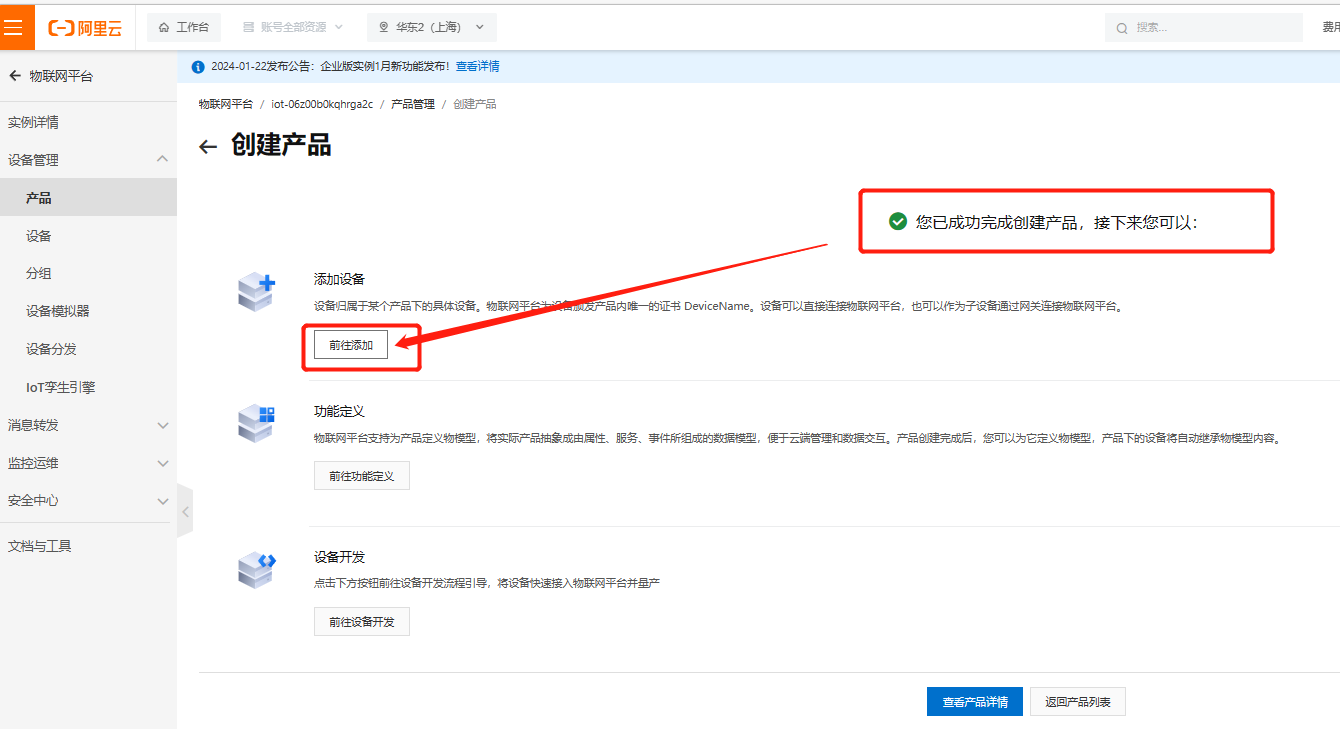Viewport: 1340px width, 729px height.
Task: Expand the 监控运维 menu section
Action: [x=162, y=463]
